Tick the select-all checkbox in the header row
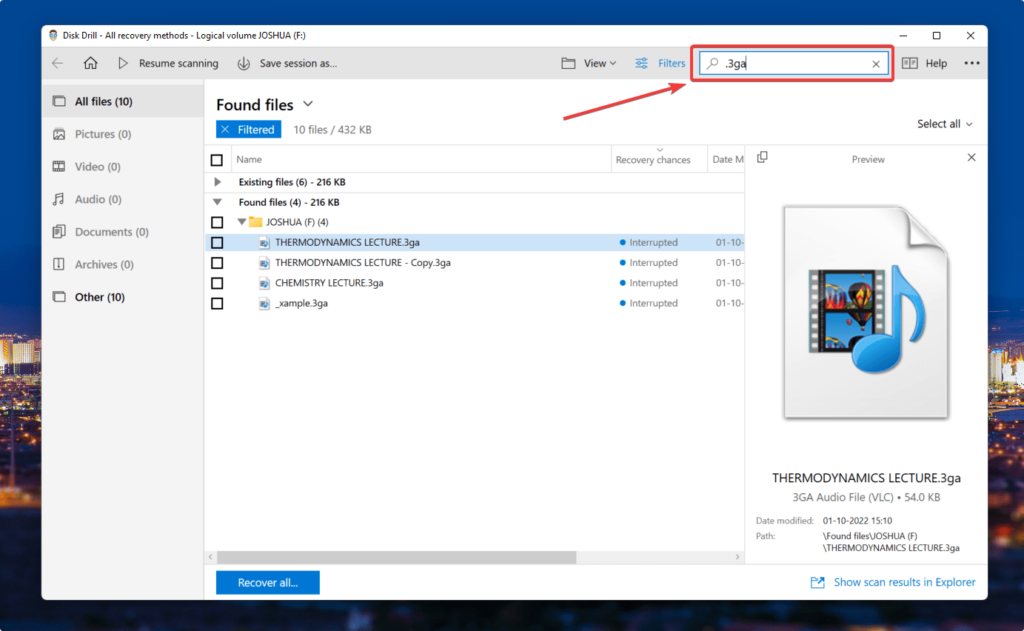Screen dimensions: 1024x631 [216, 159]
